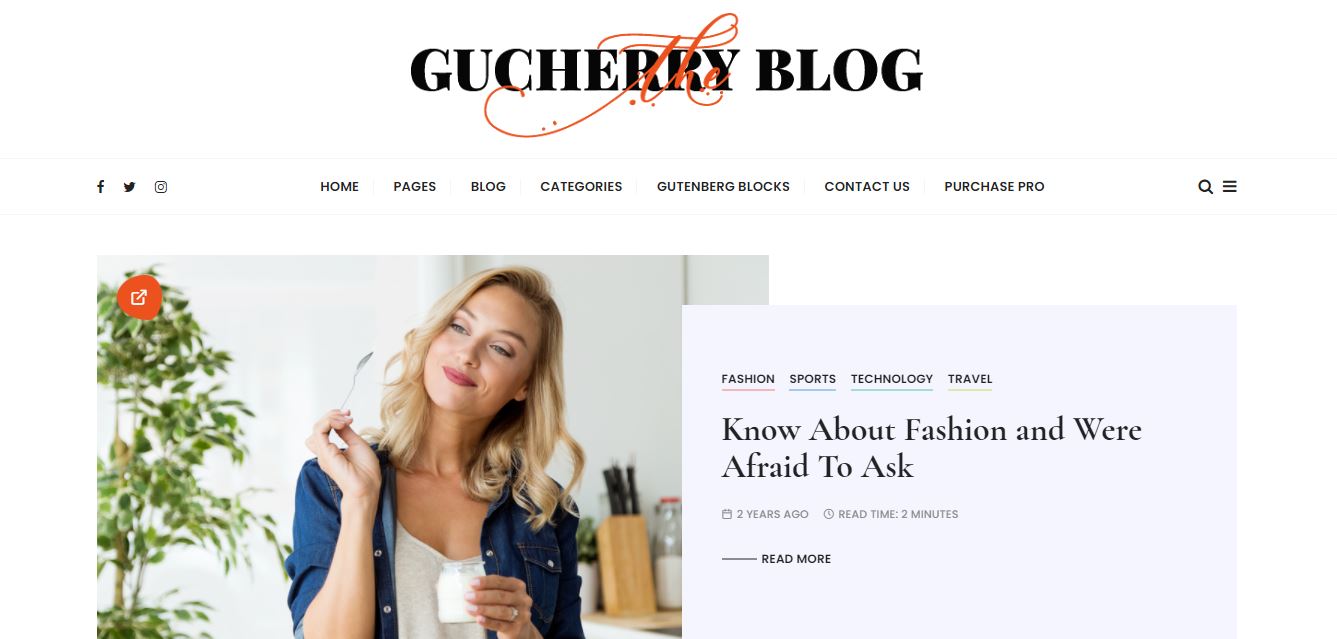
Task: Open the Twitter social icon
Action: 129,187
